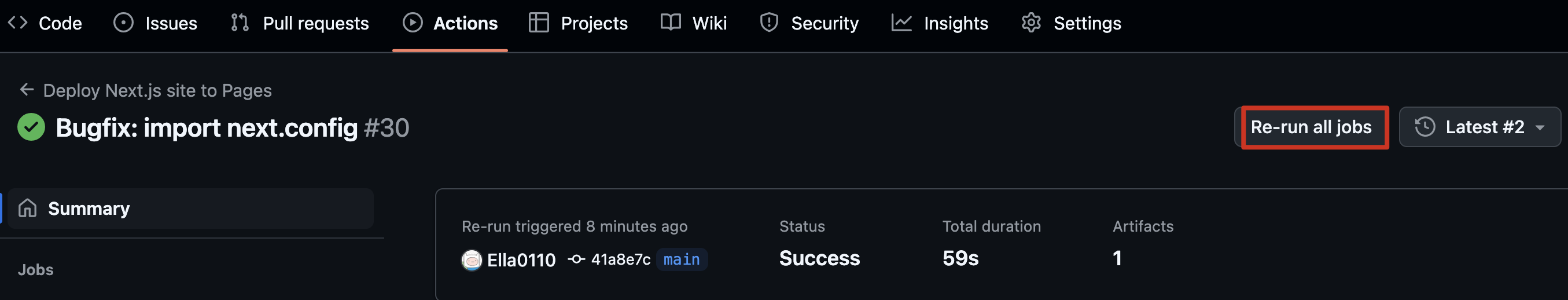
Task: Click the Code tab angle-brackets icon
Action: click(18, 23)
